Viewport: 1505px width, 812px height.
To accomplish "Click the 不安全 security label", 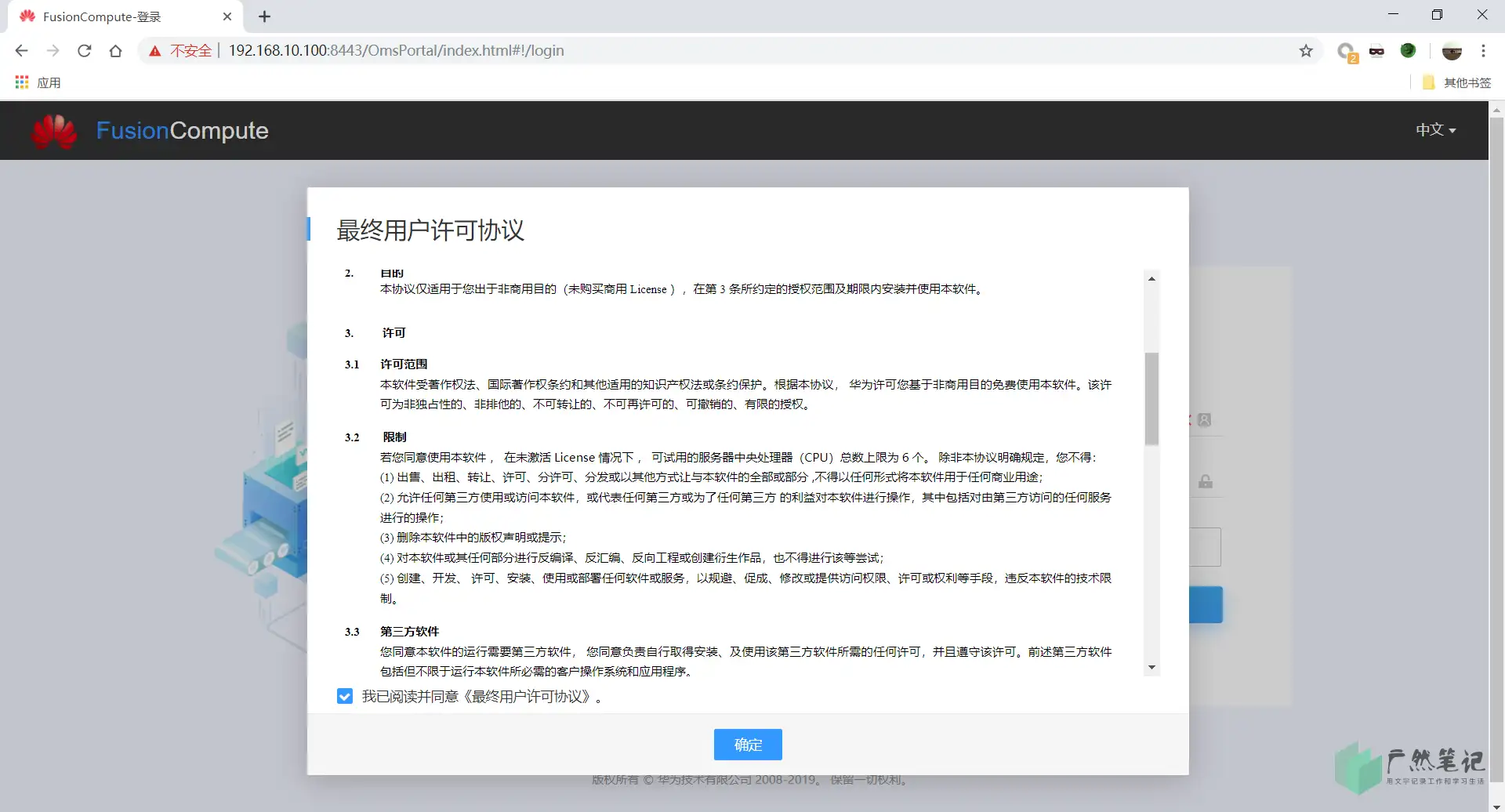I will coord(190,51).
